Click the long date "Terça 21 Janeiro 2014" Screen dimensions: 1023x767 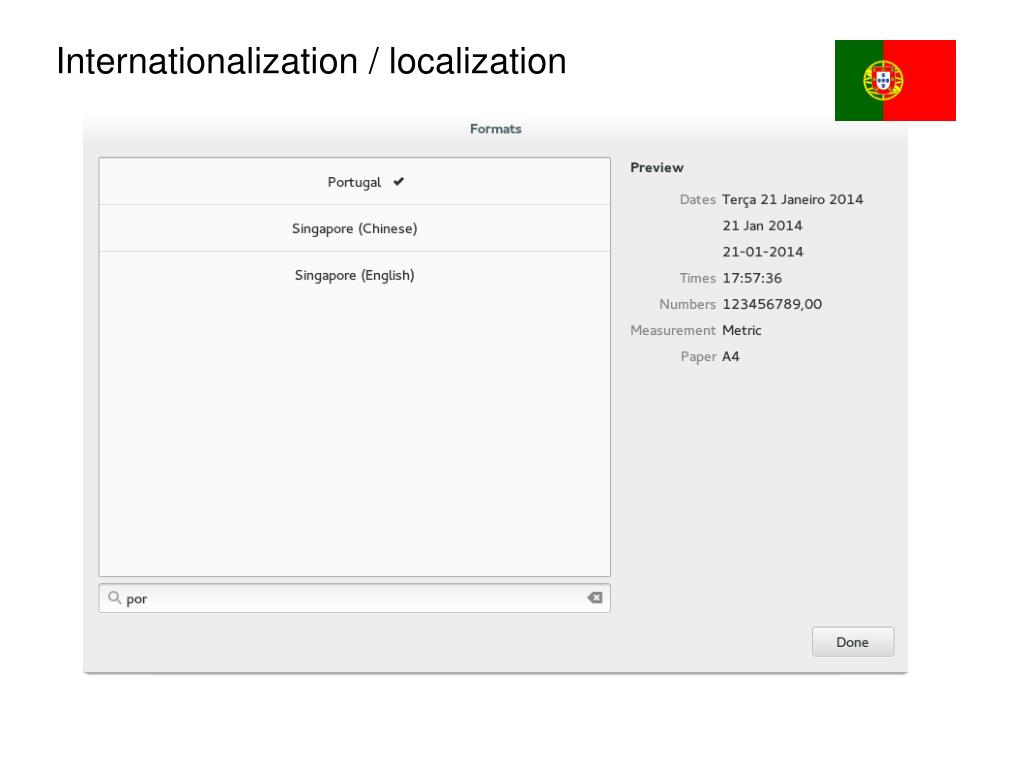[792, 200]
